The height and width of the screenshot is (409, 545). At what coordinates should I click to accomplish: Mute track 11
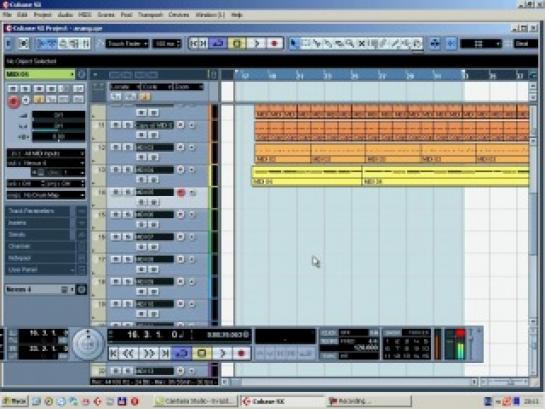point(116,125)
